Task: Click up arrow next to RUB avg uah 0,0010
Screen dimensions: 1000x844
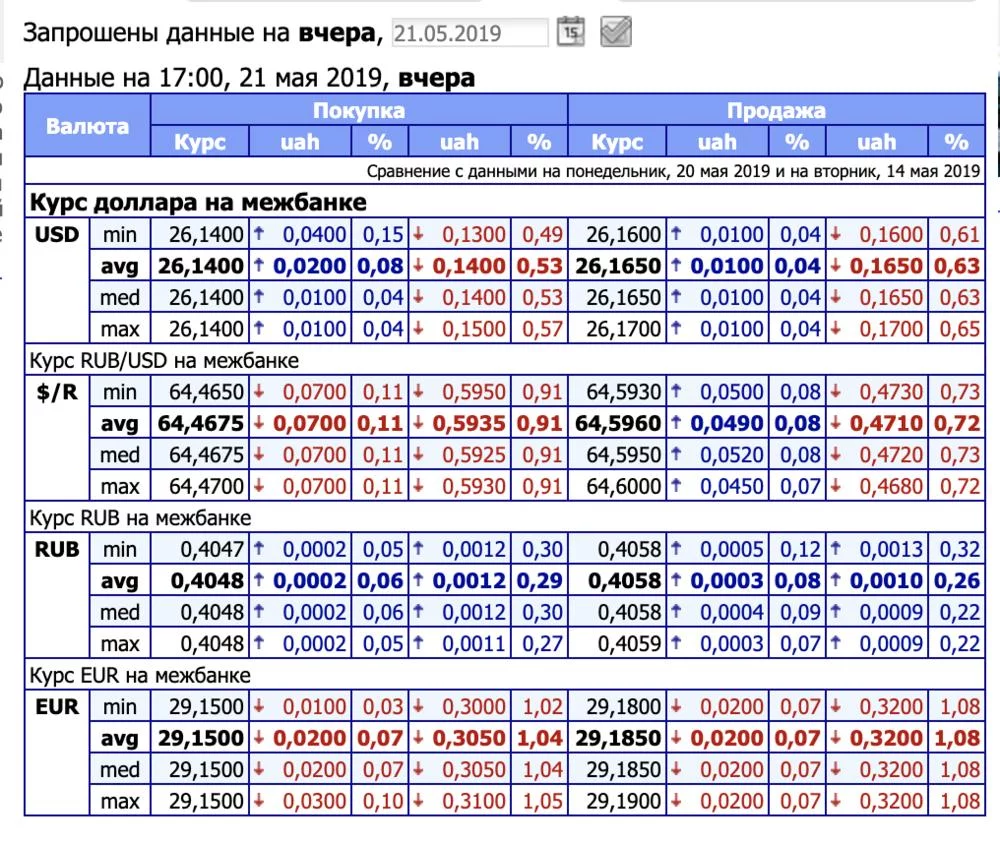Action: (x=835, y=580)
